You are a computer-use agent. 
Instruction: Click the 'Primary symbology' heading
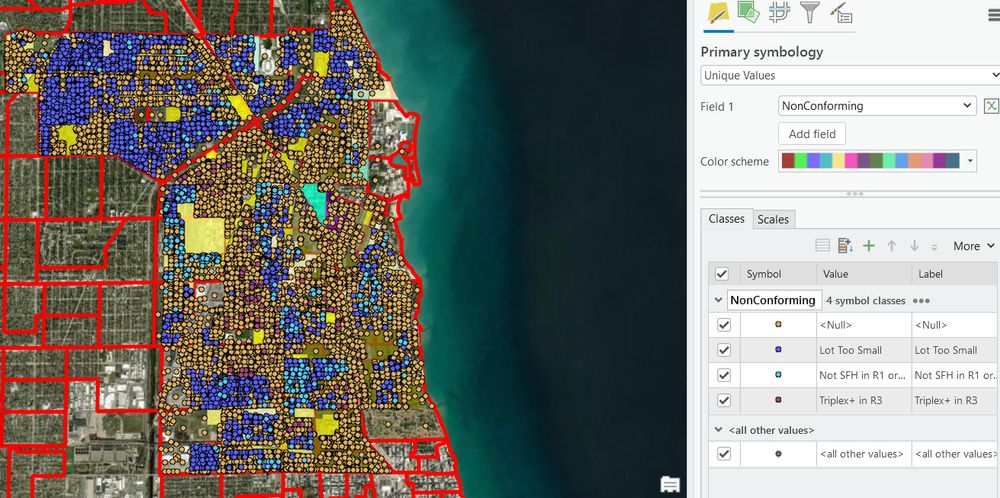[761, 52]
